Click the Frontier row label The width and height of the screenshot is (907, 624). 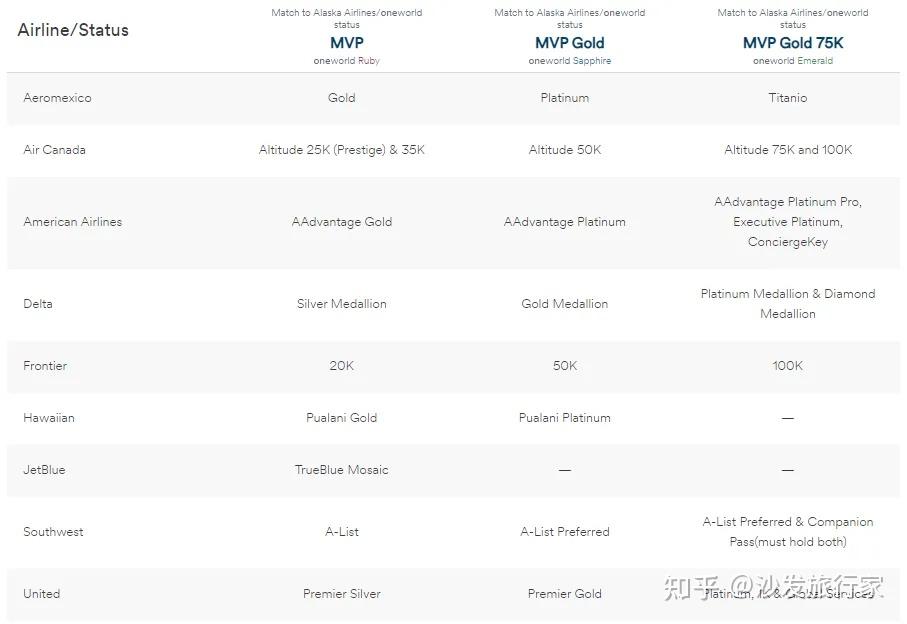tap(45, 366)
